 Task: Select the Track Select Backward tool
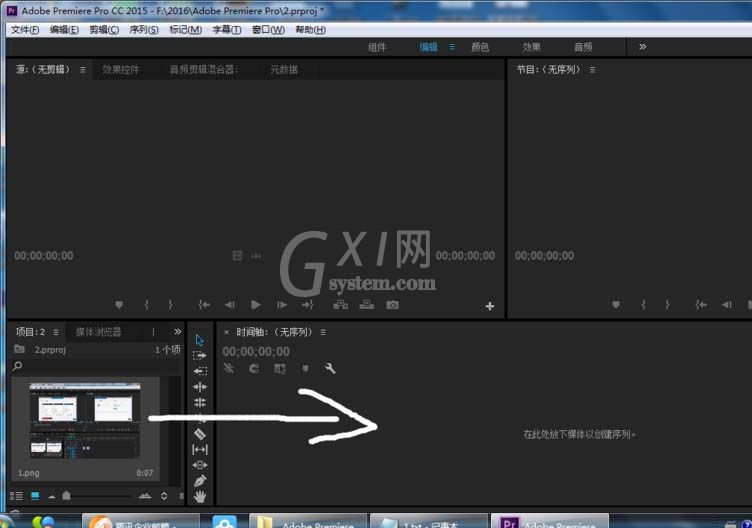(200, 371)
